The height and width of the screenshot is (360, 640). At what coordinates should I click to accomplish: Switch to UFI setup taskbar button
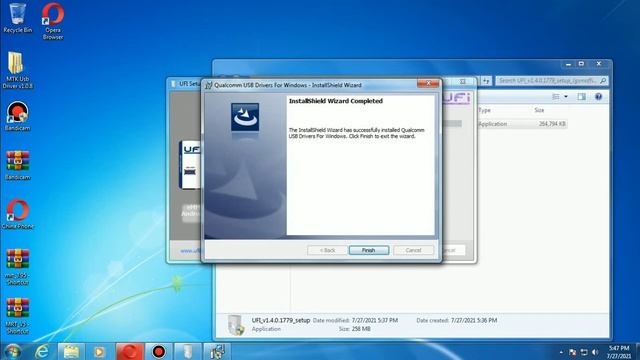point(187,351)
